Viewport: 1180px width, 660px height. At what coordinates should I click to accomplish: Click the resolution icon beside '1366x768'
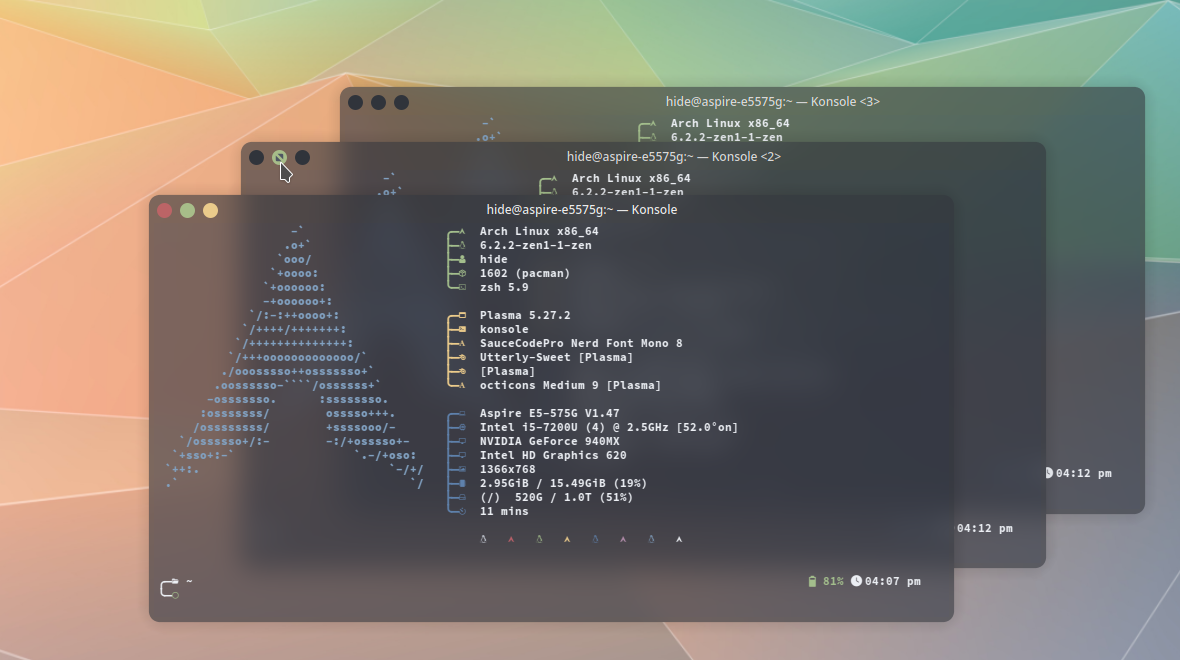[x=462, y=469]
